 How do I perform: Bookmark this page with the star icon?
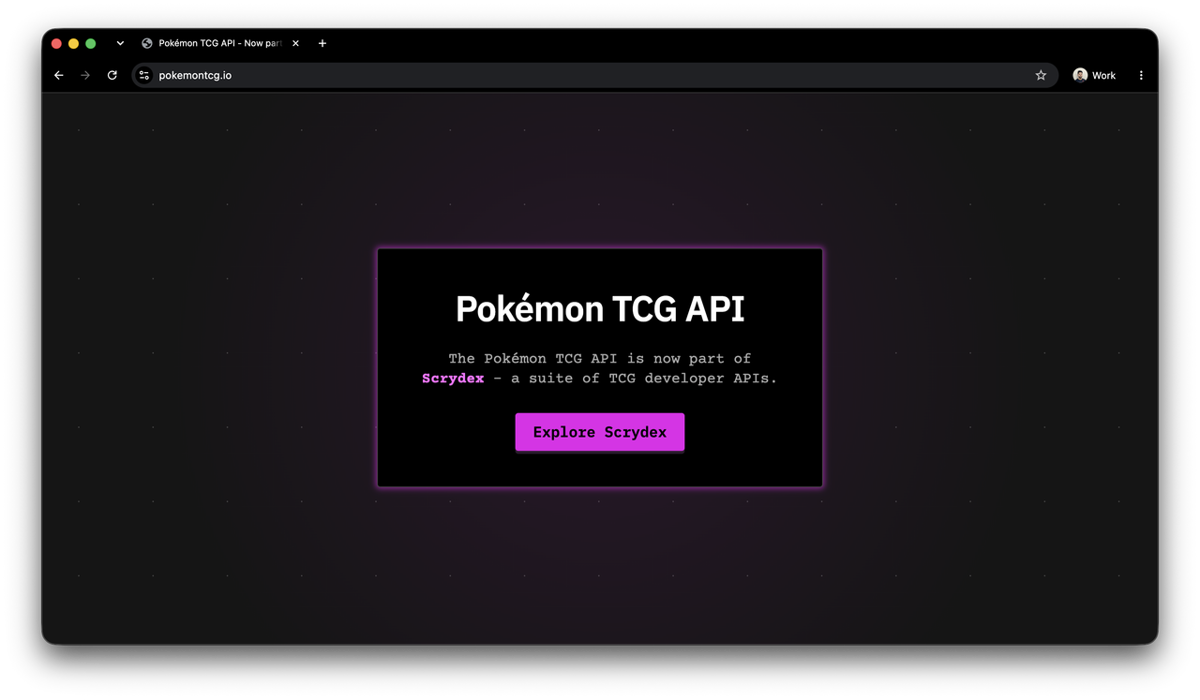coord(1041,75)
